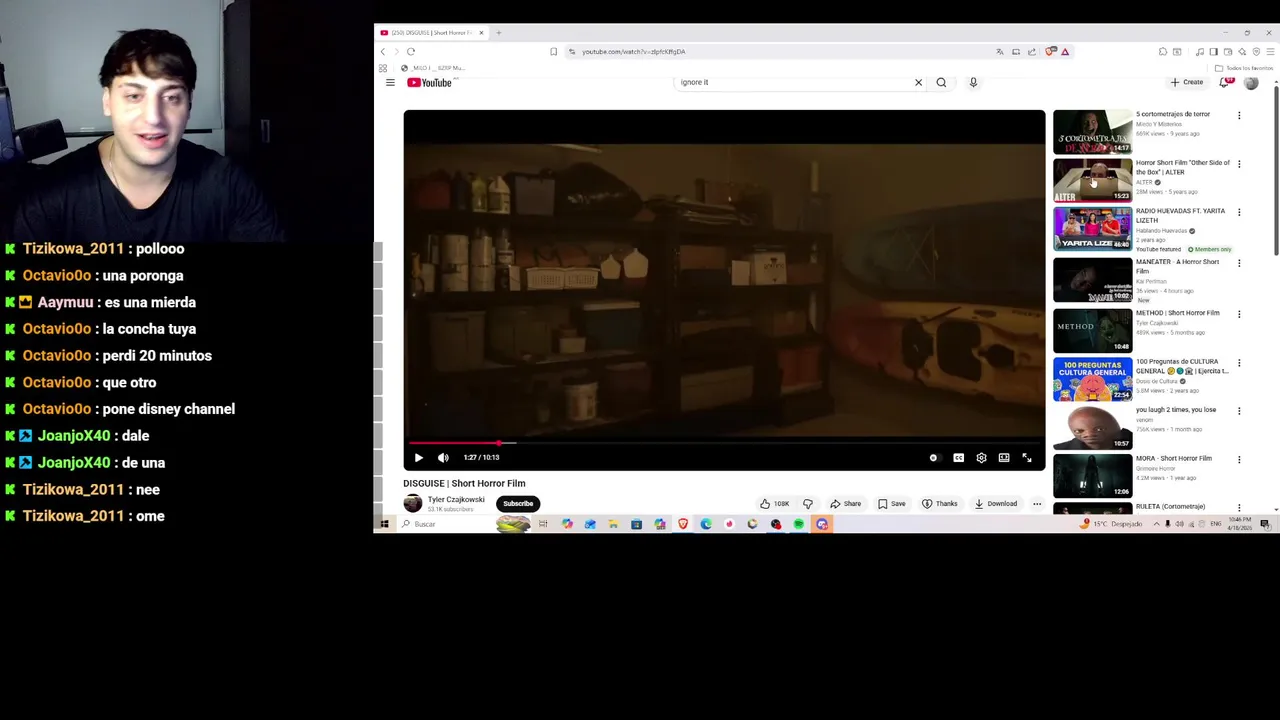Click the YouTube search magnifier button

(x=941, y=82)
